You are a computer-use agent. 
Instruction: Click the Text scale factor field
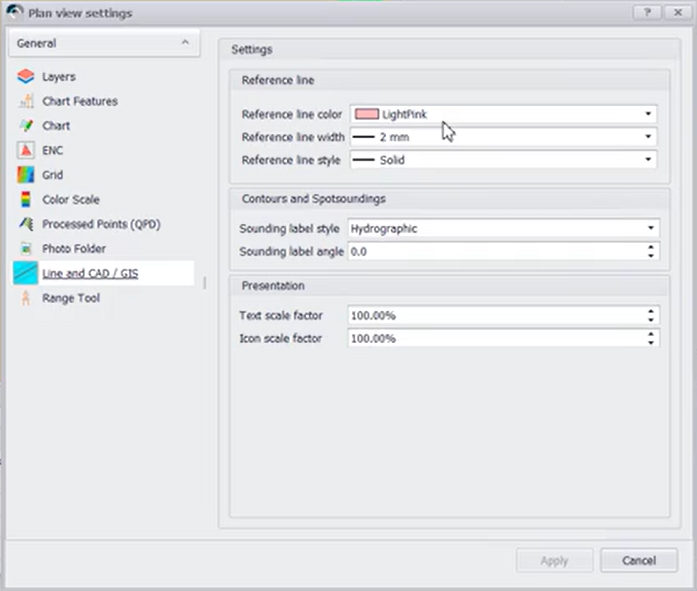click(495, 316)
